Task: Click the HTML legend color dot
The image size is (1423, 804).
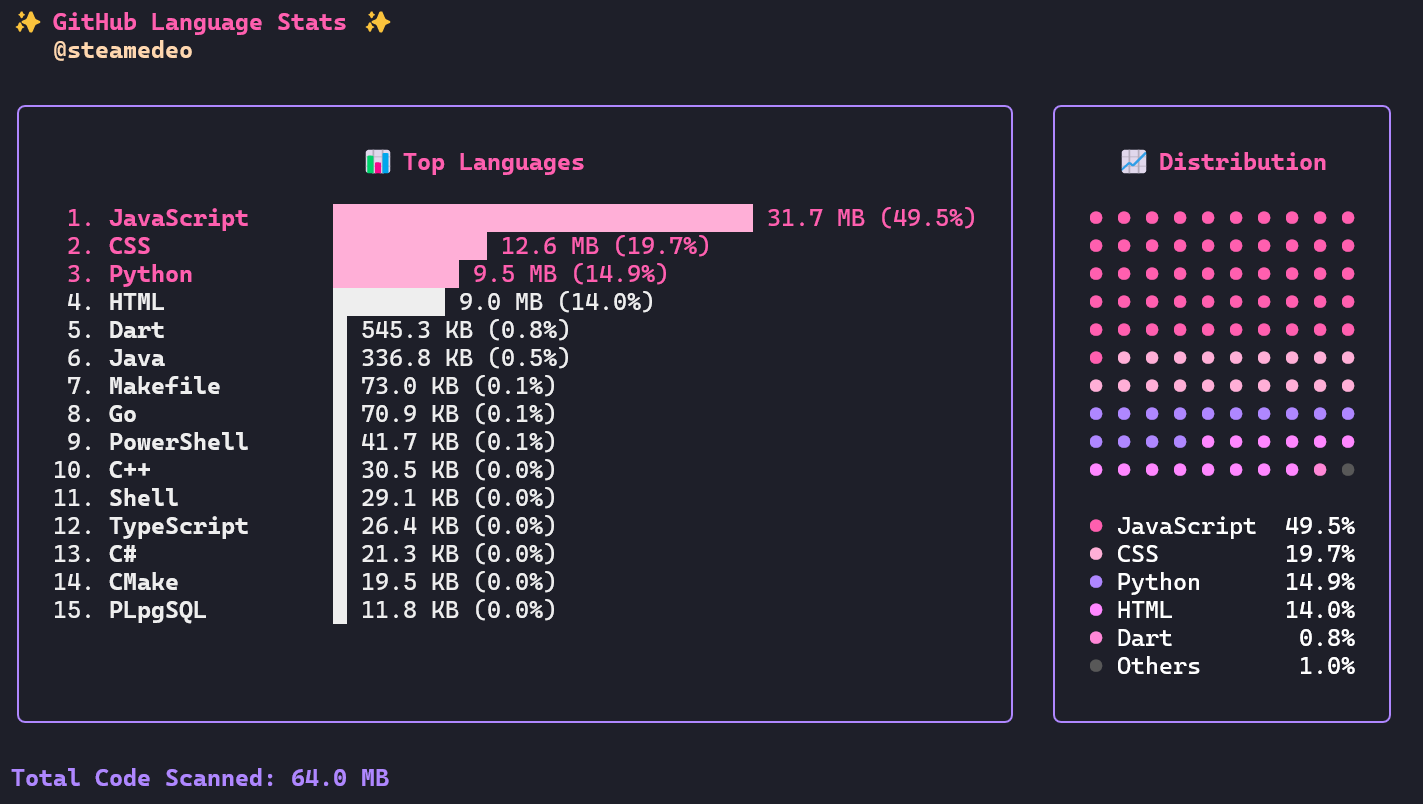Action: coord(1096,610)
